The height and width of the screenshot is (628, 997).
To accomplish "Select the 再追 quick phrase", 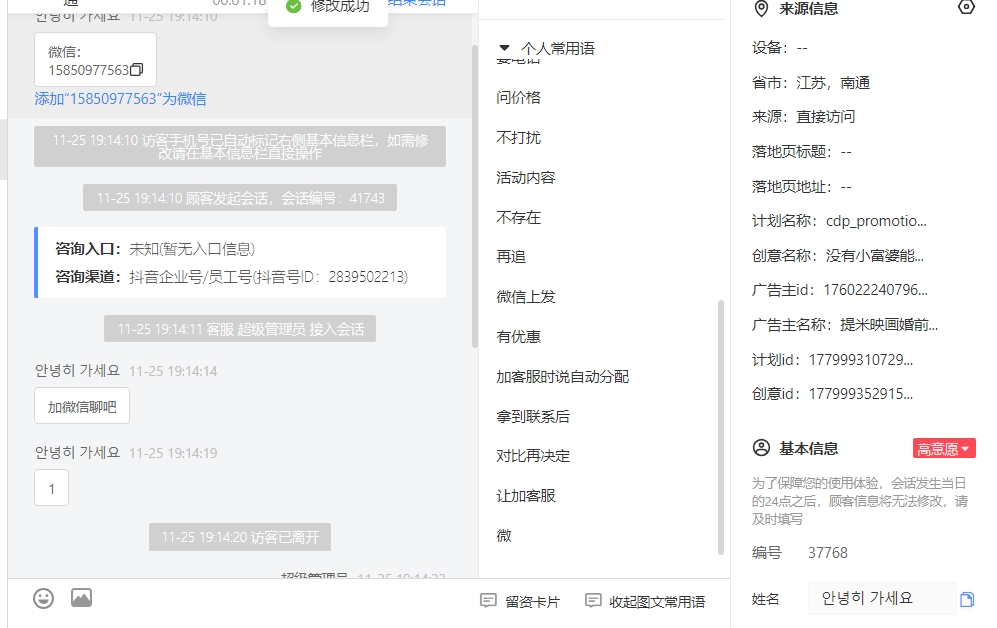I will (x=511, y=257).
